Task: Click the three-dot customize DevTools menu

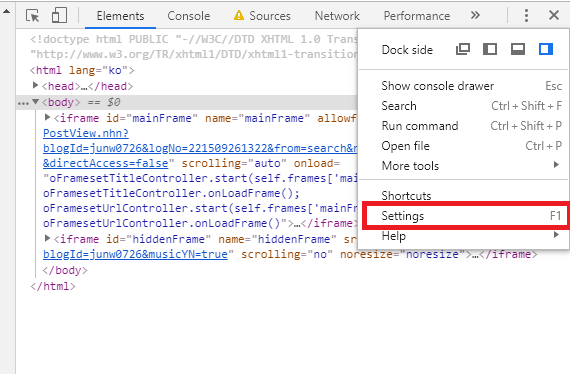Action: 526,15
